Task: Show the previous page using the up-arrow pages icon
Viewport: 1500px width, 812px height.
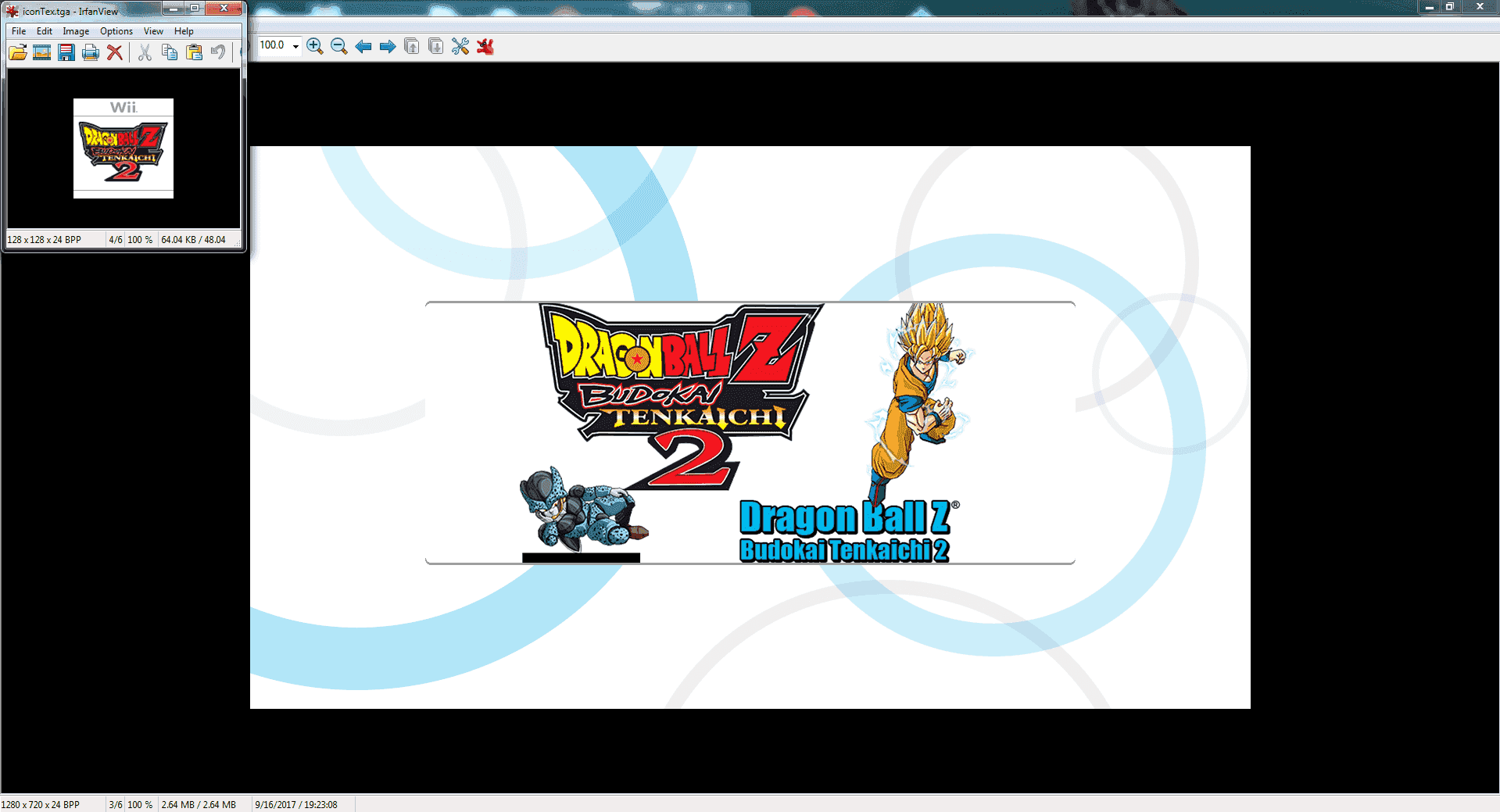Action: point(412,47)
